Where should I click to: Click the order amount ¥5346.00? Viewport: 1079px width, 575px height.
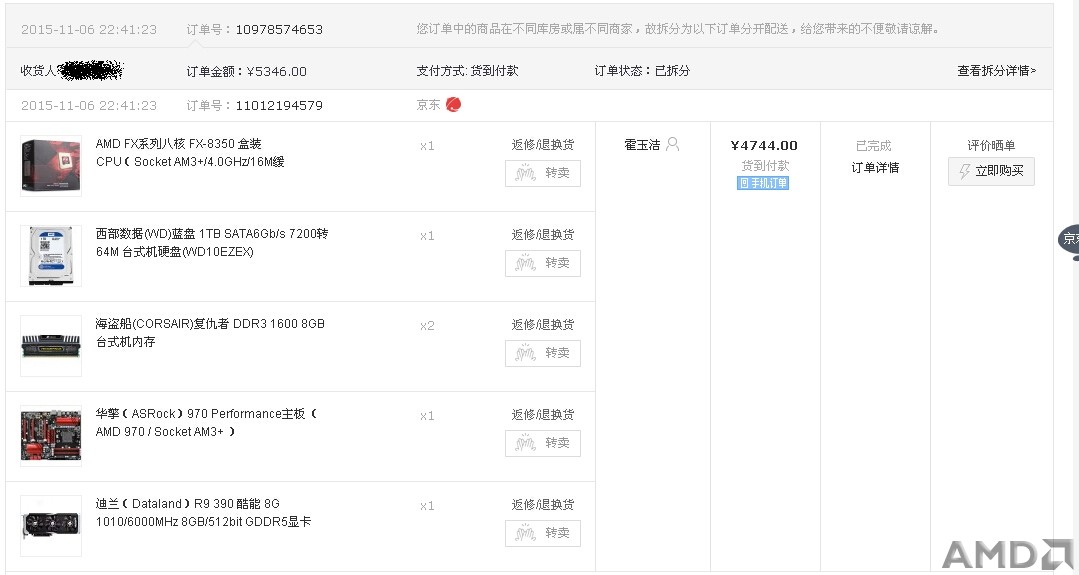click(x=277, y=72)
